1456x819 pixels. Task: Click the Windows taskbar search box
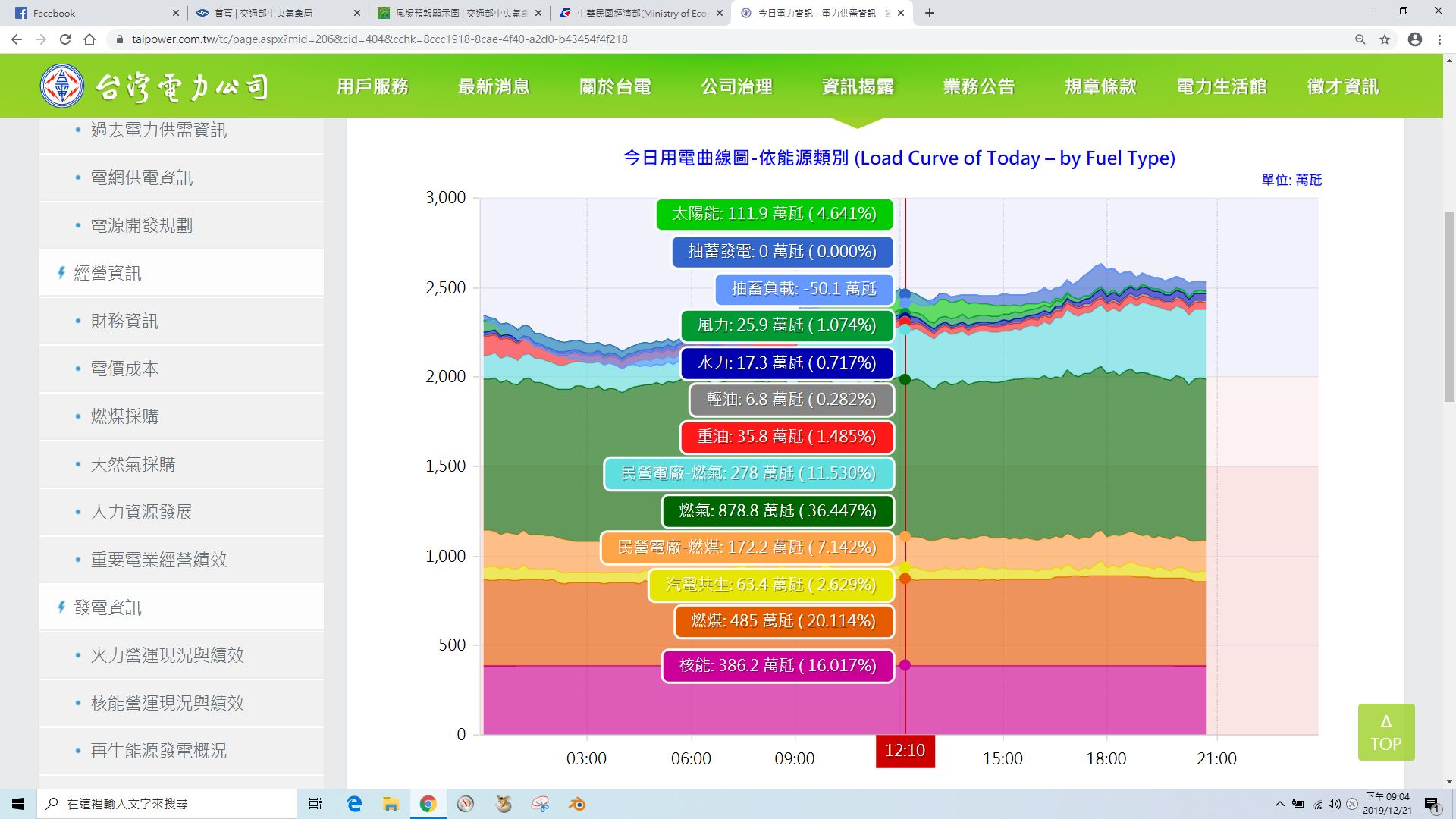pyautogui.click(x=167, y=804)
